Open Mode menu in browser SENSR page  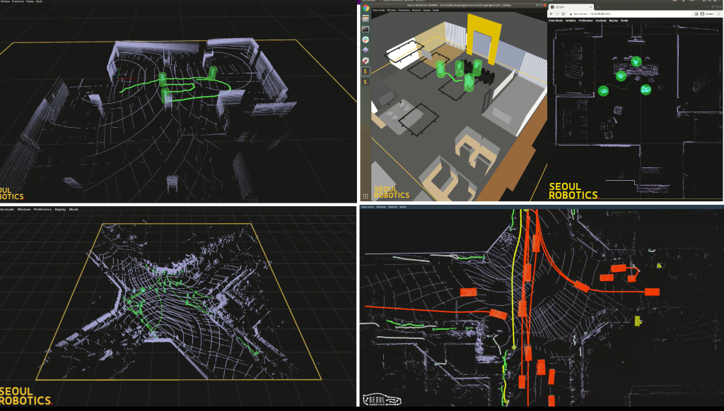point(624,20)
